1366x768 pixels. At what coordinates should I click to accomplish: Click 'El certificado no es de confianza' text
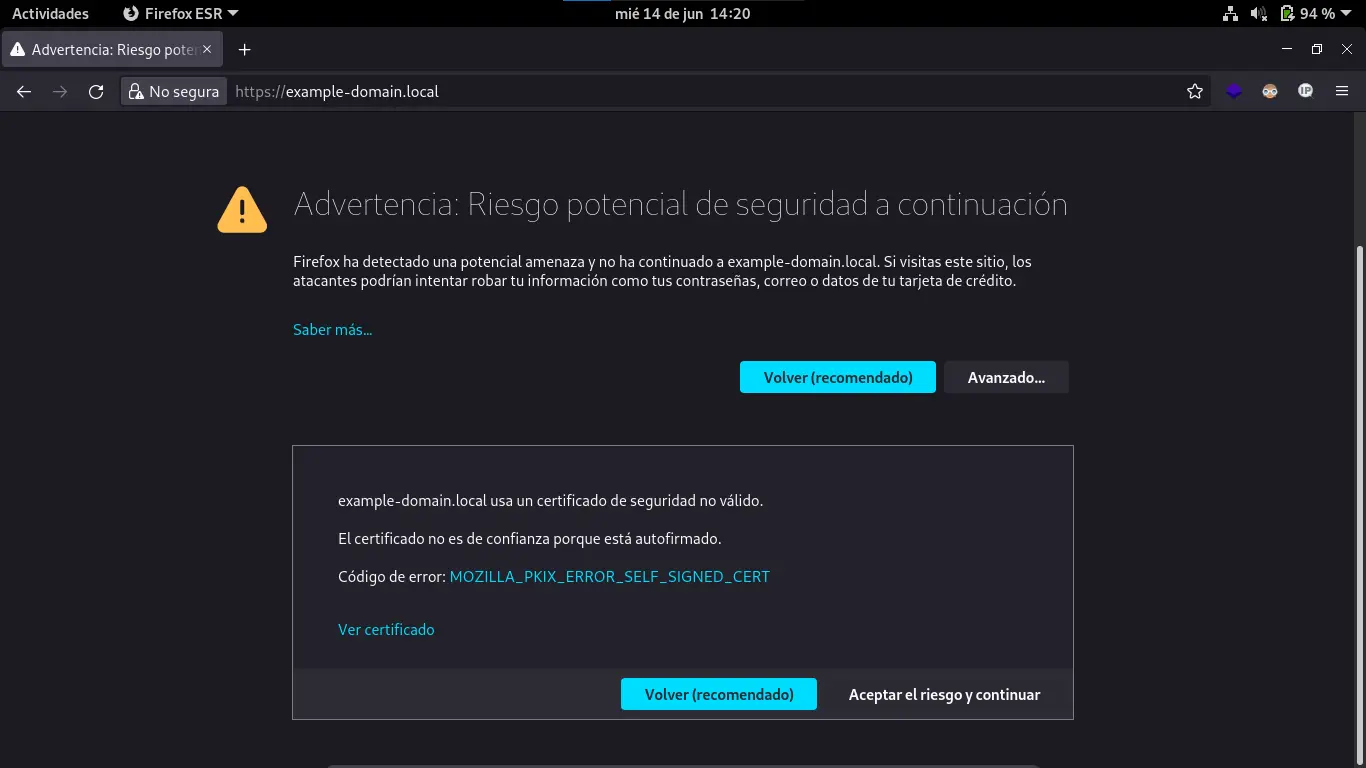529,539
